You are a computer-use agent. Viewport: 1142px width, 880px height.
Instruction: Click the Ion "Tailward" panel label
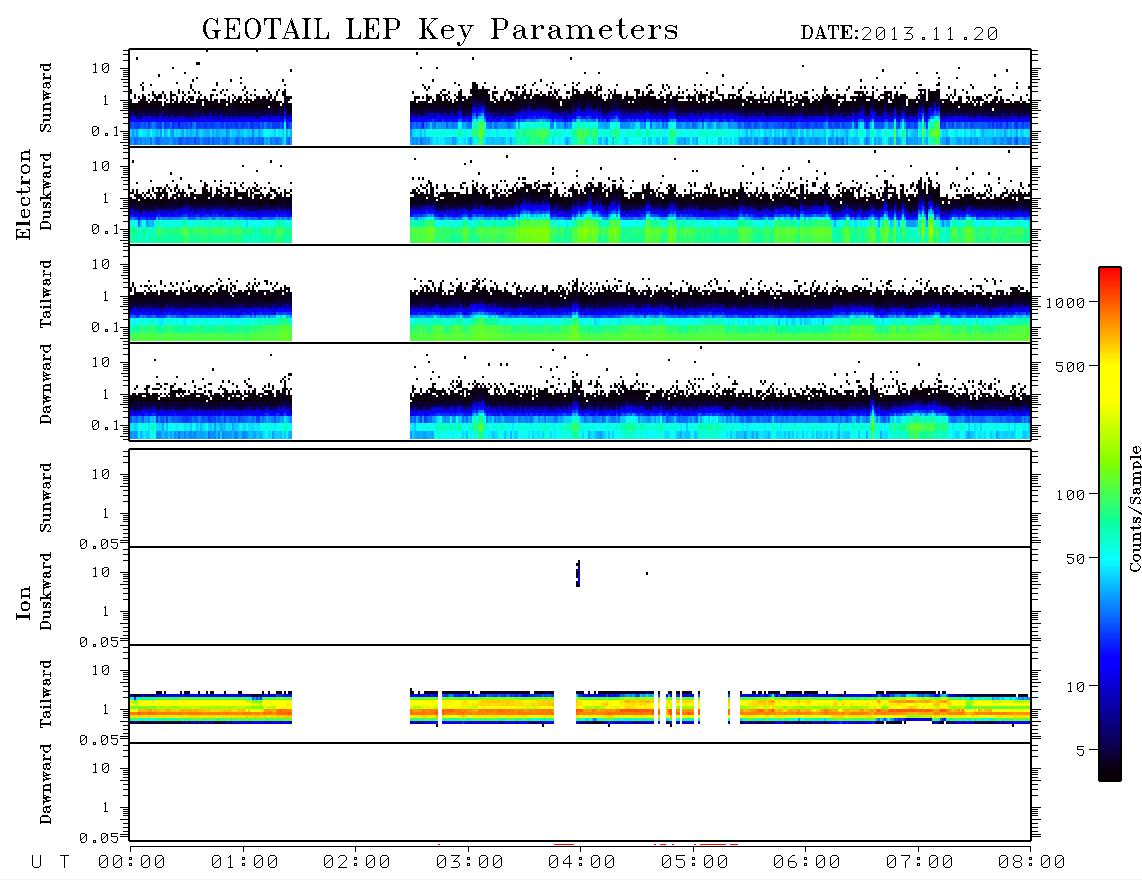(x=46, y=694)
